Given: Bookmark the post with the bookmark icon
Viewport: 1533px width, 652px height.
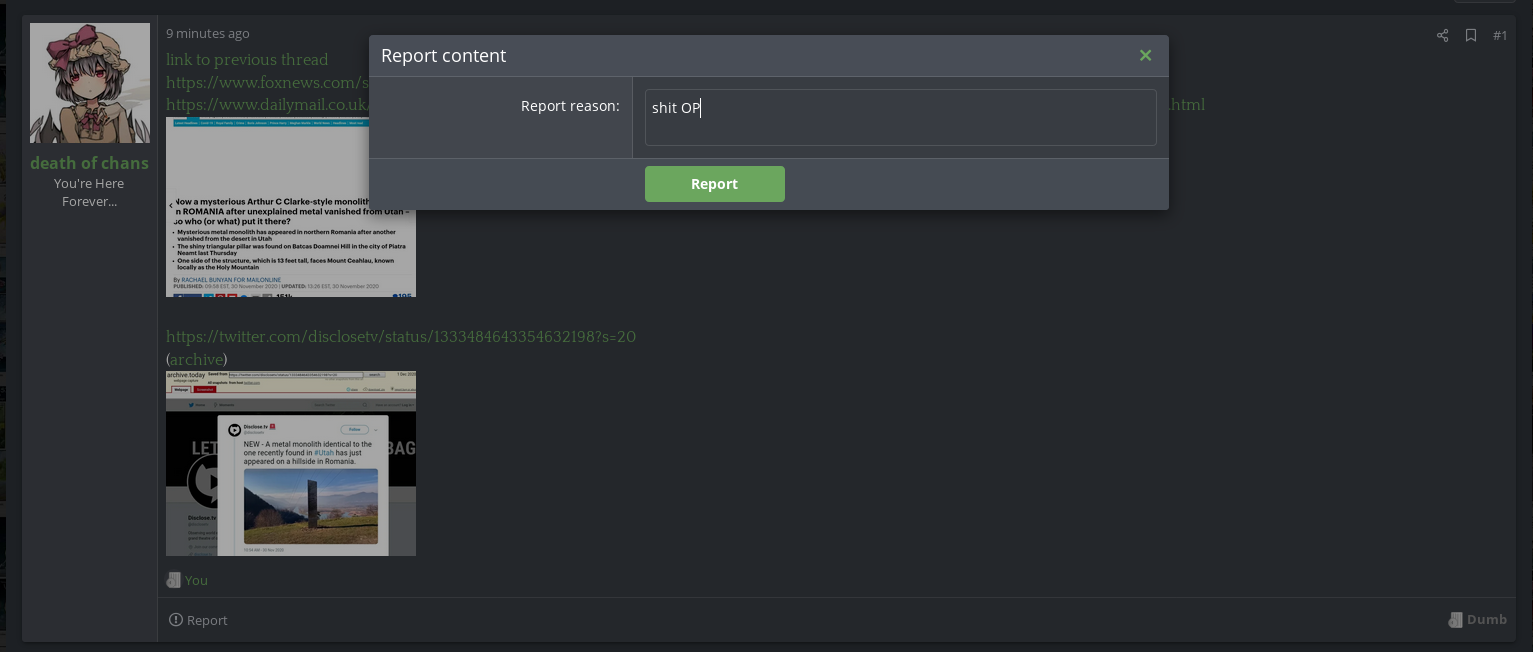Looking at the screenshot, I should (x=1471, y=35).
